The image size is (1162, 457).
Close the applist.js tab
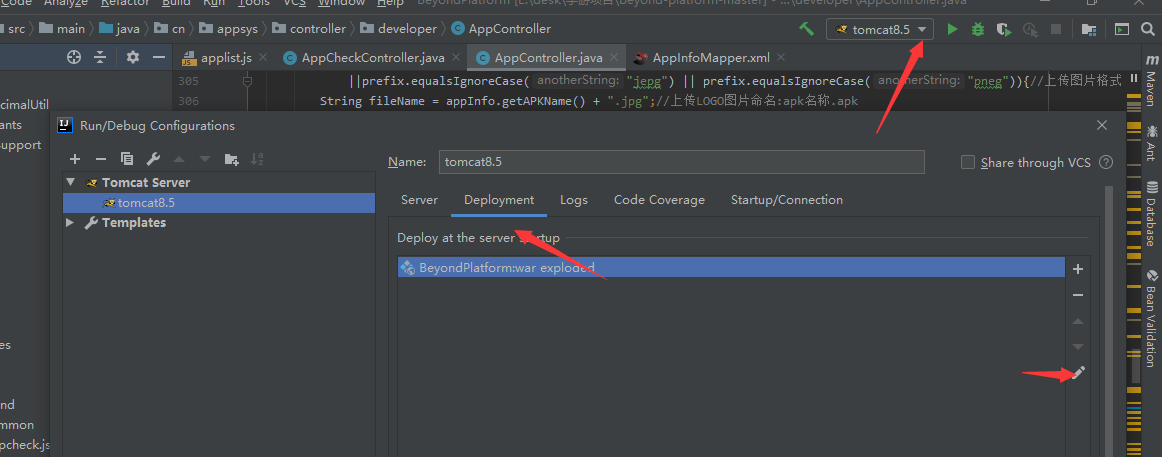pos(263,57)
